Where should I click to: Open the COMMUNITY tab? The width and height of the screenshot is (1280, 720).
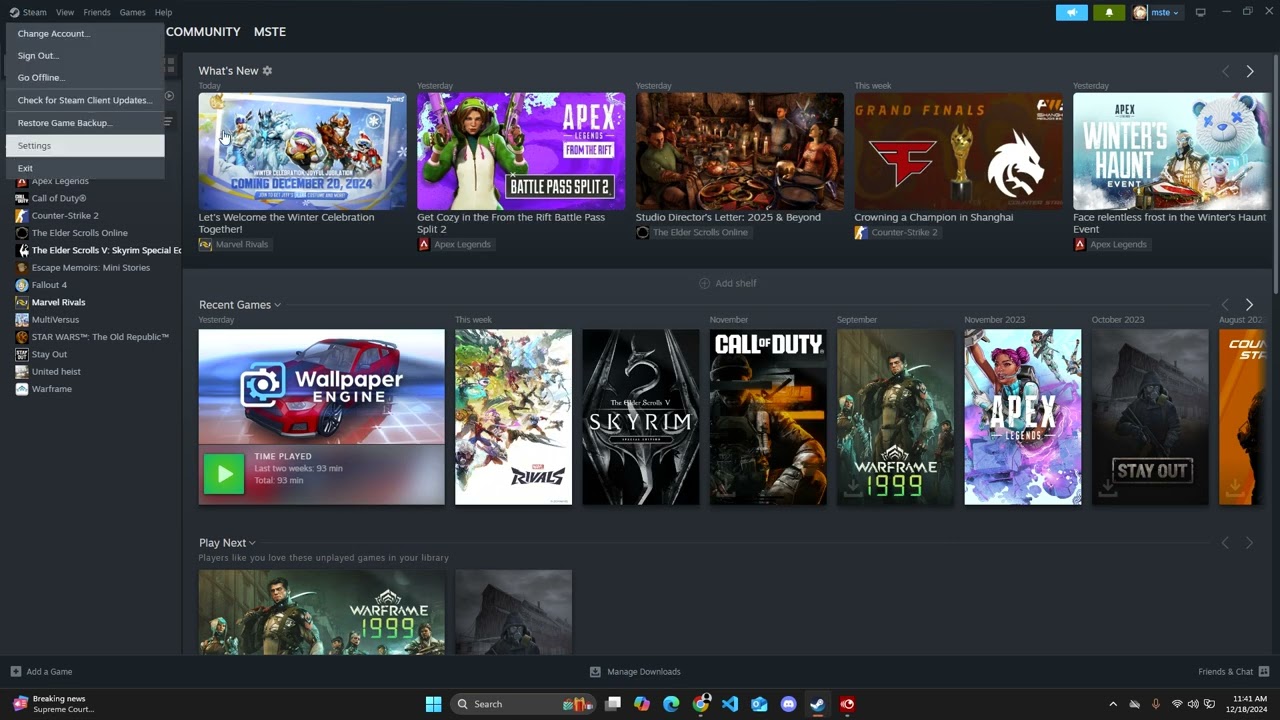pyautogui.click(x=203, y=32)
